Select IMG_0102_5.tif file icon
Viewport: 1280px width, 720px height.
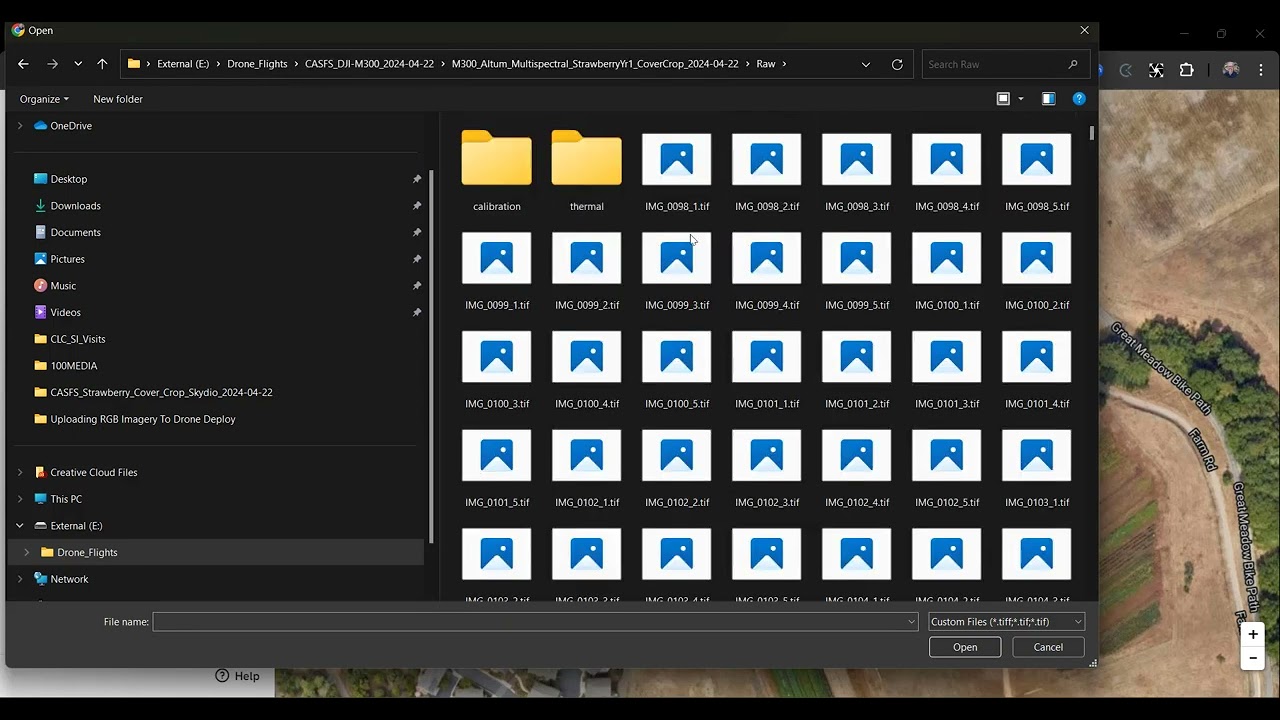point(947,456)
